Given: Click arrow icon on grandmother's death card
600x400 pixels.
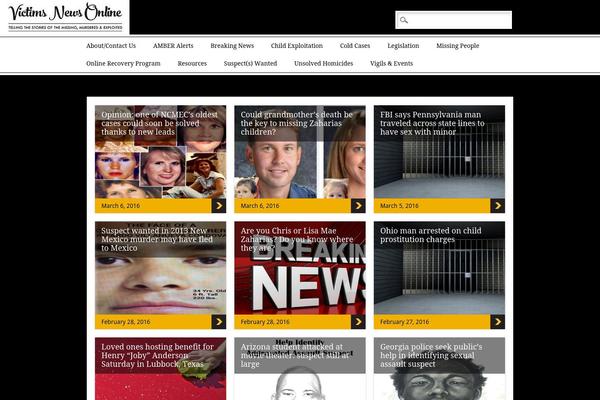Looking at the screenshot, I should click(x=358, y=206).
